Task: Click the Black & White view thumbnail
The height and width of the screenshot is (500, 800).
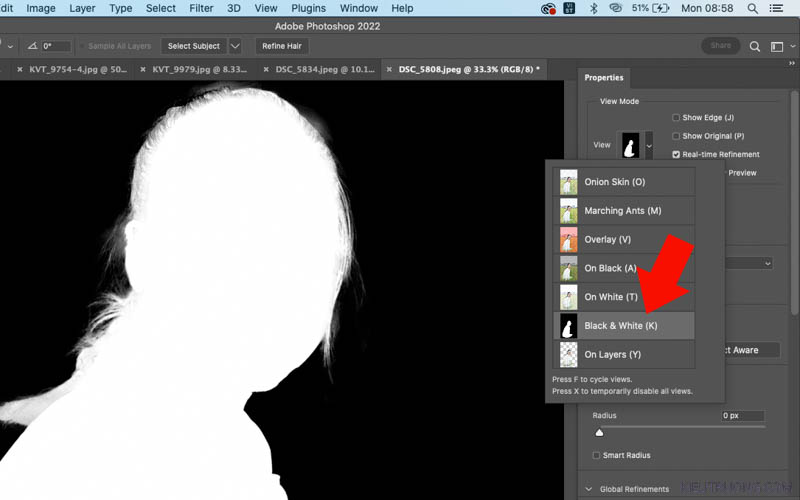Action: point(568,326)
